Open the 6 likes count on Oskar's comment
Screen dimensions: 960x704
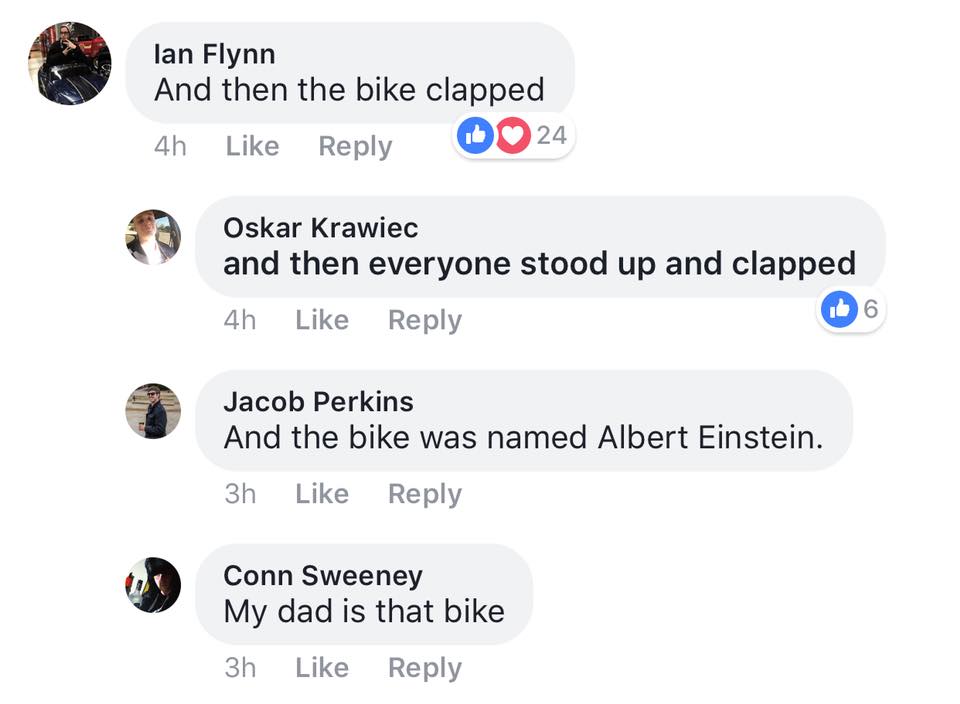[x=871, y=309]
